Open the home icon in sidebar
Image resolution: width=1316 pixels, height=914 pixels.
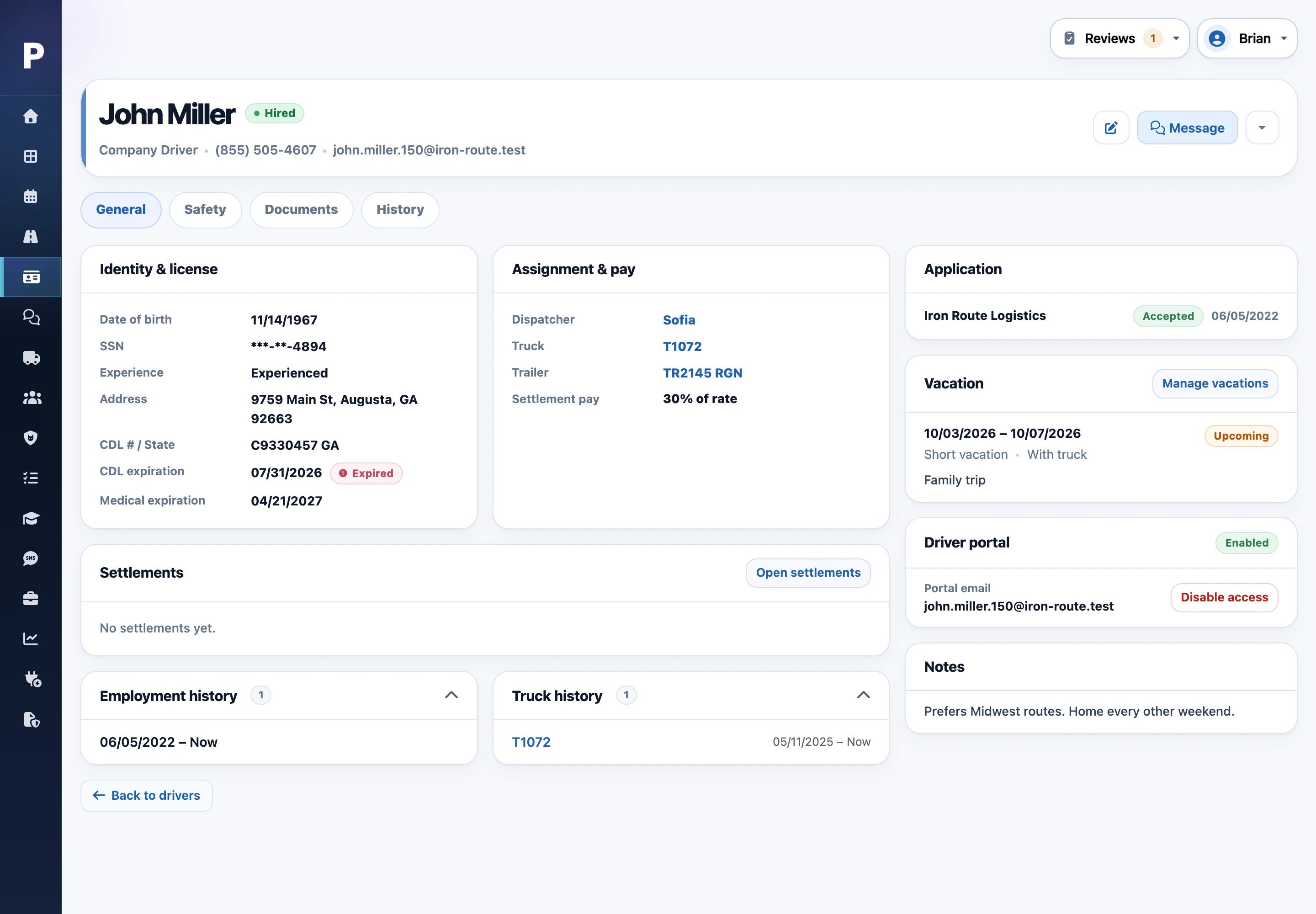[x=31, y=116]
